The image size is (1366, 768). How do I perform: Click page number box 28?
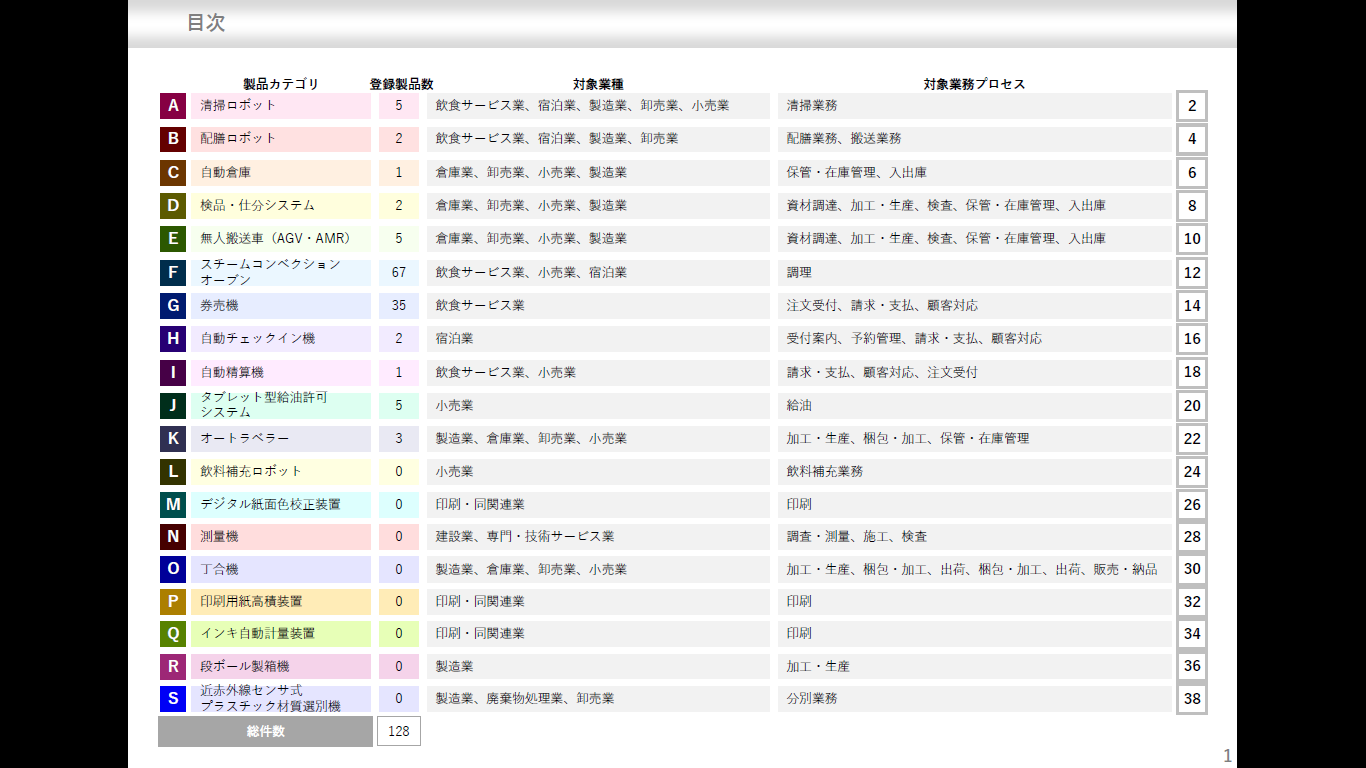1192,537
